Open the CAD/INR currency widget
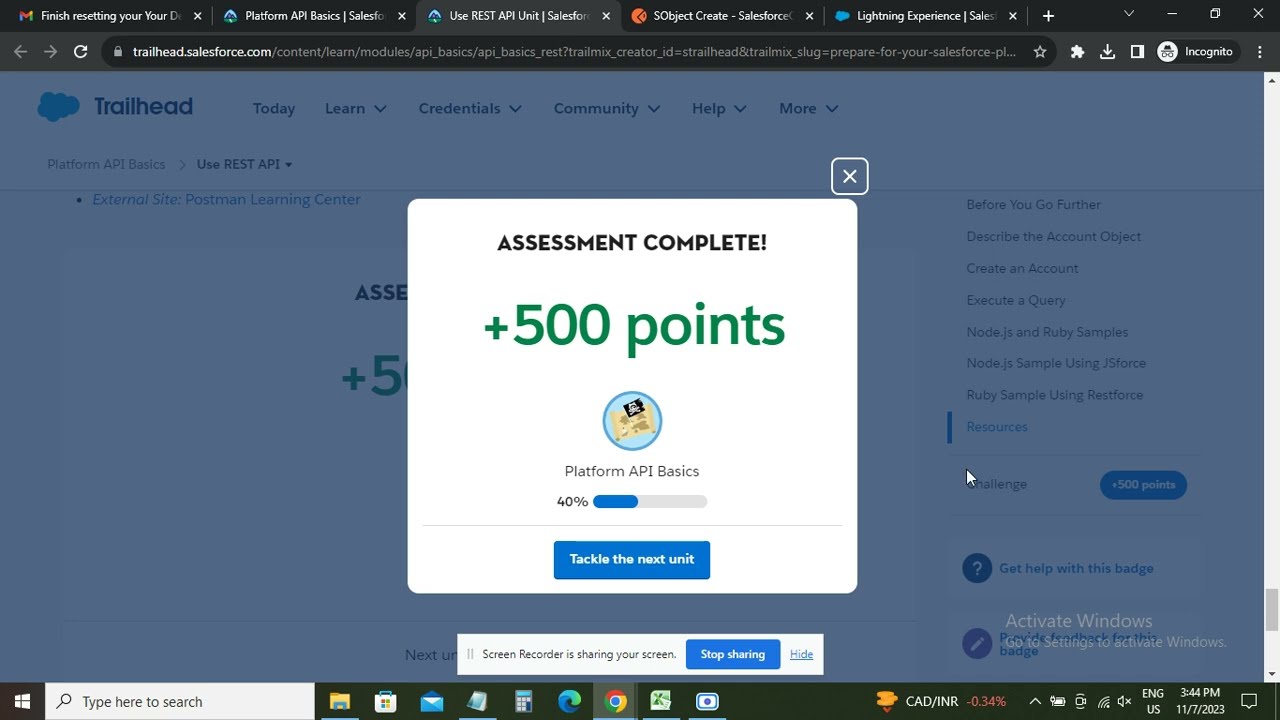 coord(941,701)
